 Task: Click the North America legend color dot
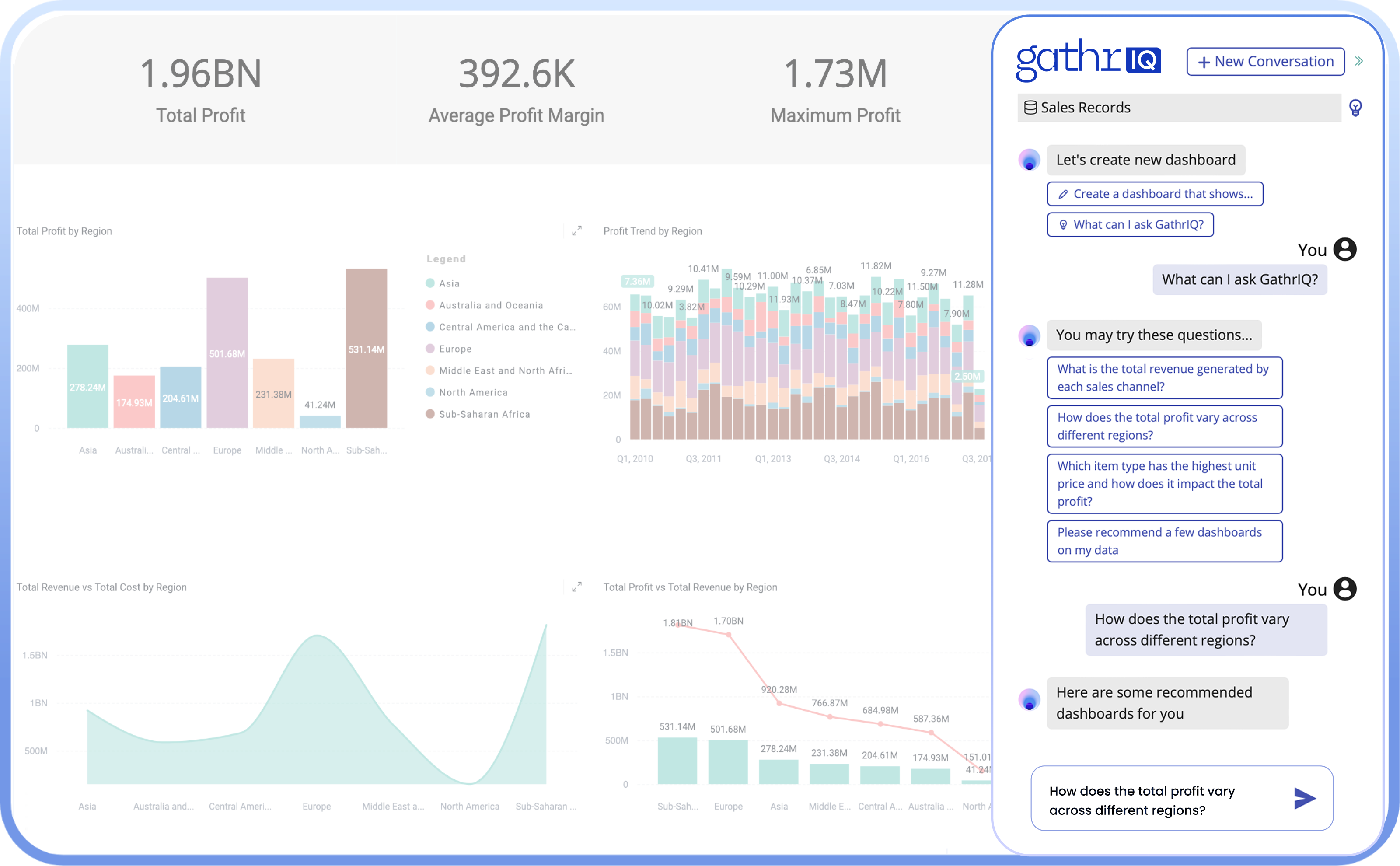point(430,392)
